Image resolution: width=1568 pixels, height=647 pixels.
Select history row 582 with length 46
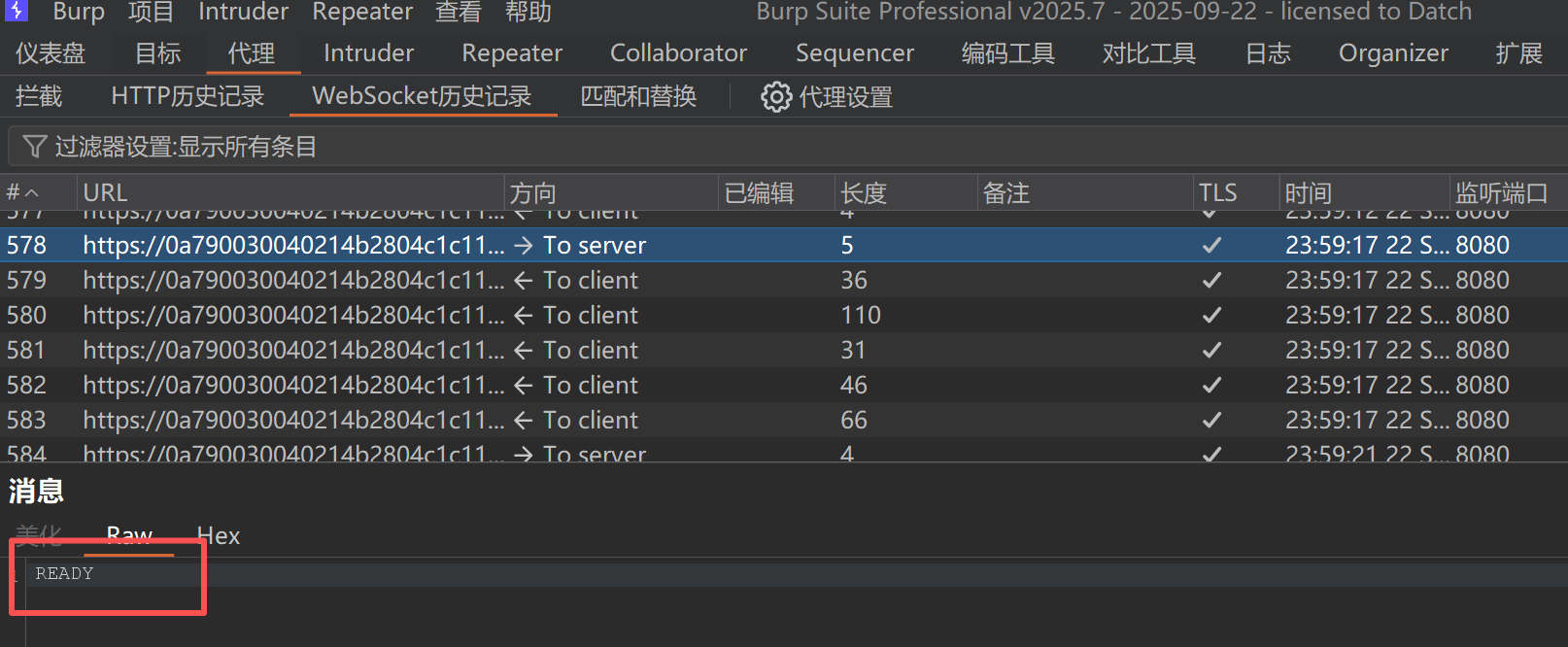click(x=784, y=386)
